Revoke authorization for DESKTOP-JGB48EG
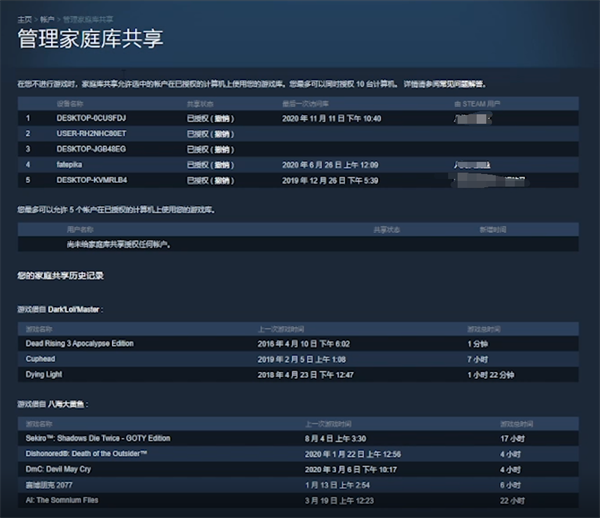Image resolution: width=600 pixels, height=518 pixels. [x=222, y=150]
